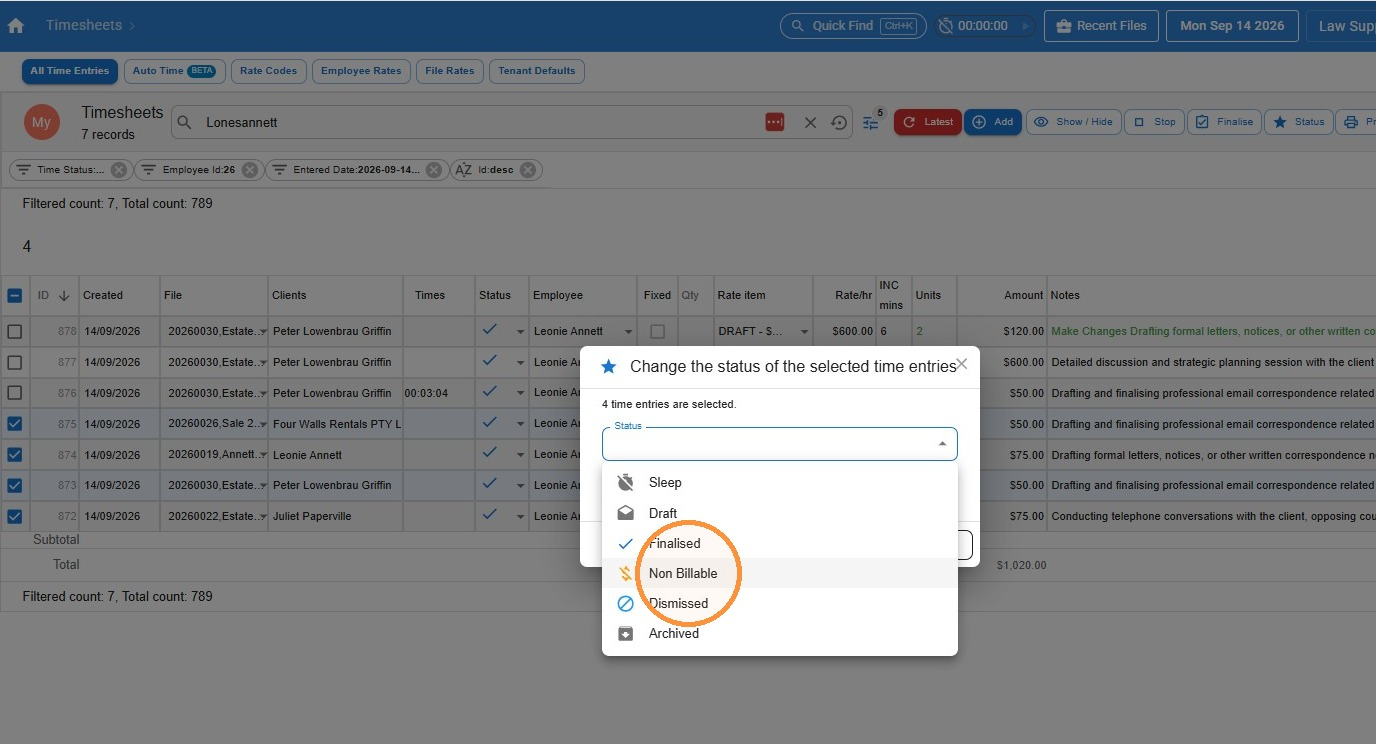Viewport: 1376px width, 744px height.
Task: Click the Status star button
Action: coord(1299,122)
